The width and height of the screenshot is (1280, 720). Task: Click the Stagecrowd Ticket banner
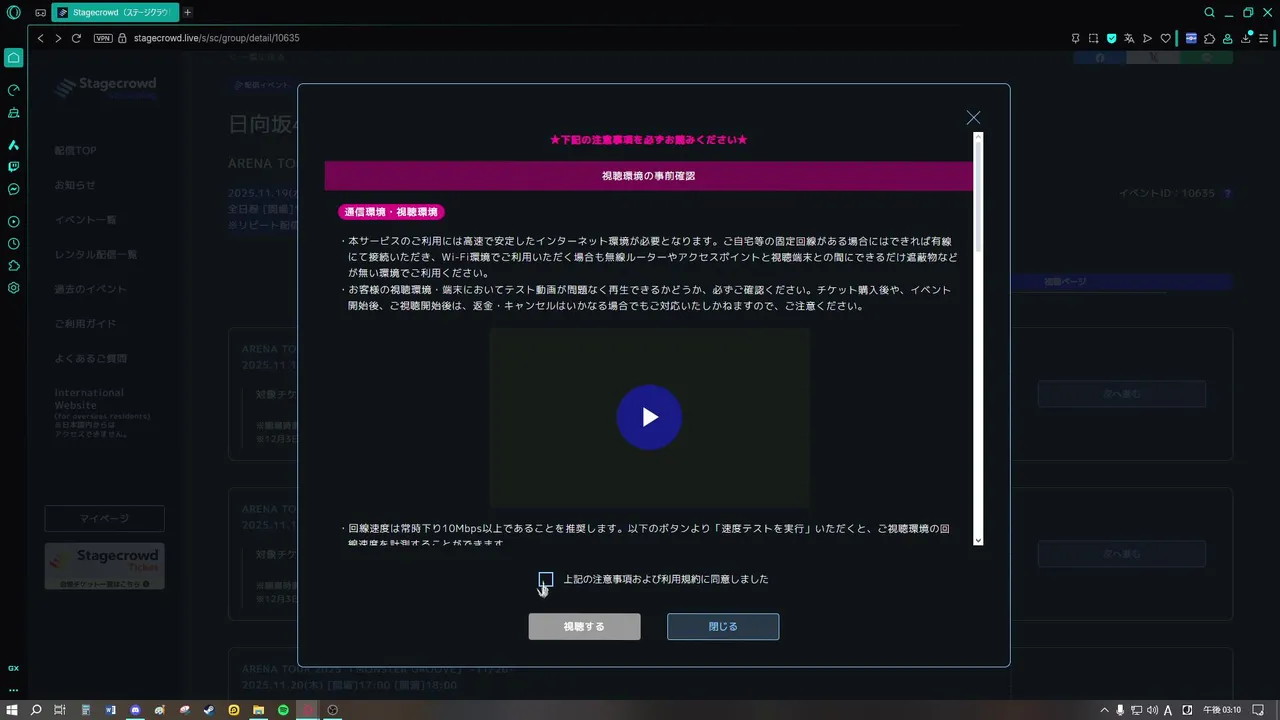[x=105, y=566]
